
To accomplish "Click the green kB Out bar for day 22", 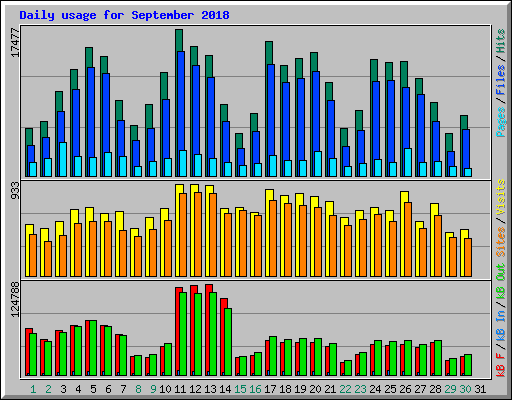I will click(x=348, y=368).
